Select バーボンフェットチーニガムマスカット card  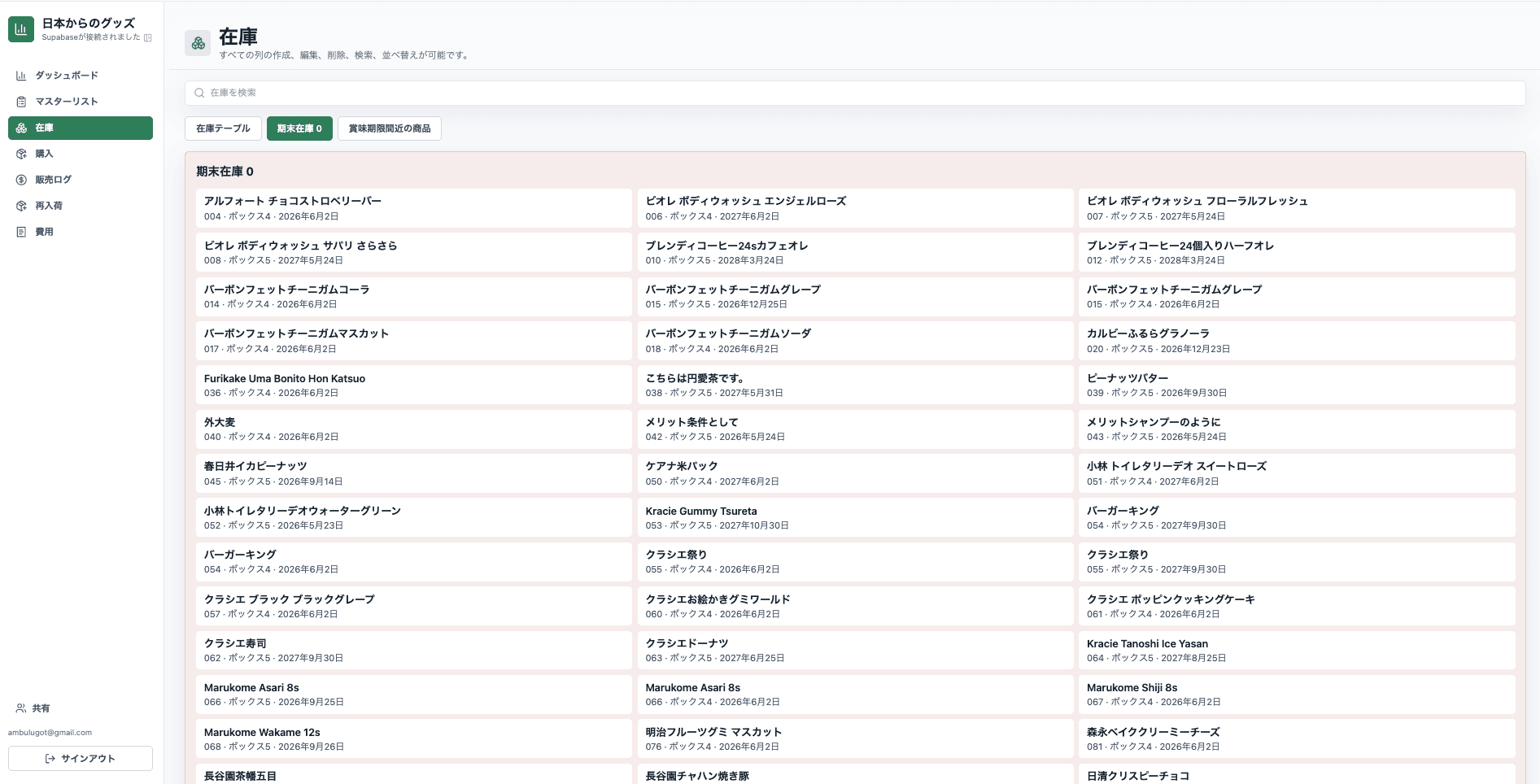click(x=413, y=341)
